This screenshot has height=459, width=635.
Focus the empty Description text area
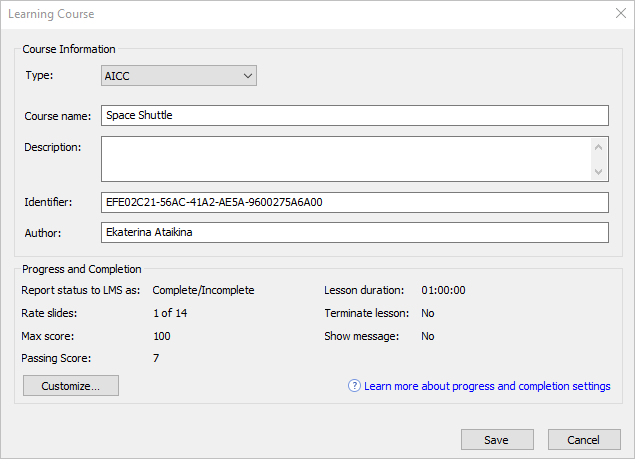pyautogui.click(x=346, y=159)
